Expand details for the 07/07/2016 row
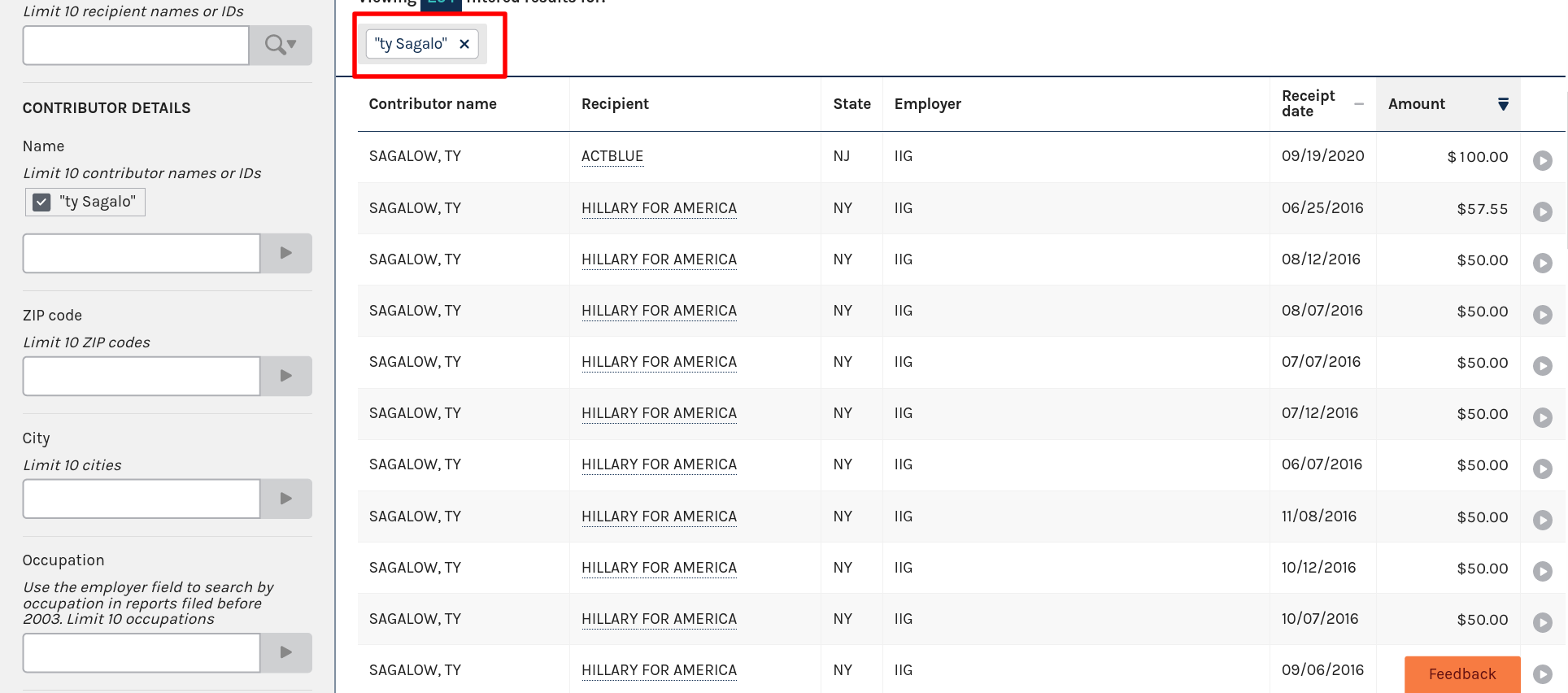Screen dimensions: 1568x693 [x=1542, y=366]
